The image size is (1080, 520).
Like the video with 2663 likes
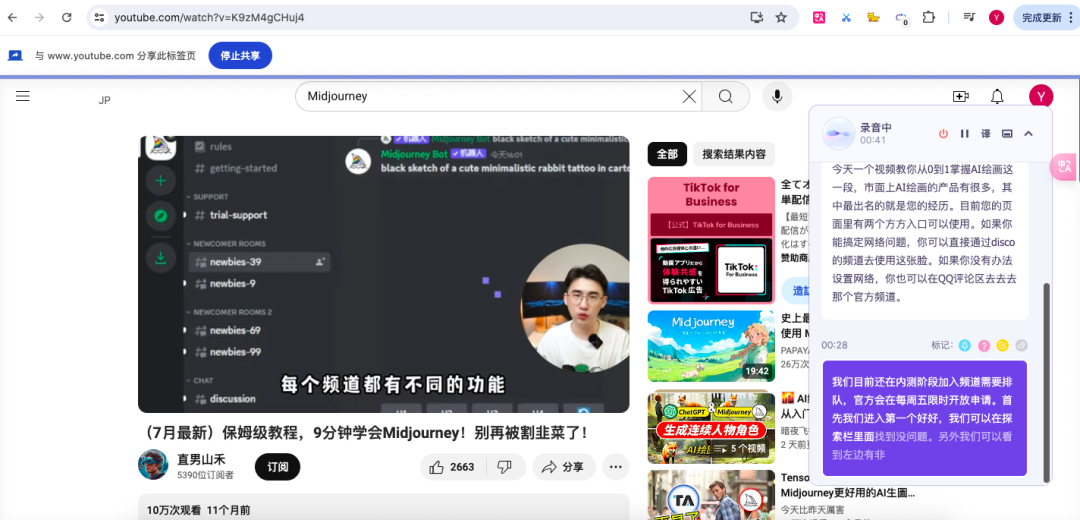click(453, 467)
